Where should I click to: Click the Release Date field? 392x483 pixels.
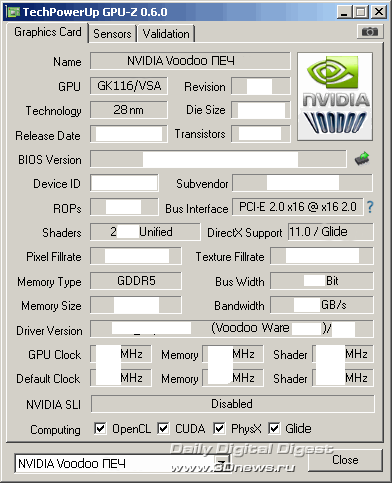point(129,134)
